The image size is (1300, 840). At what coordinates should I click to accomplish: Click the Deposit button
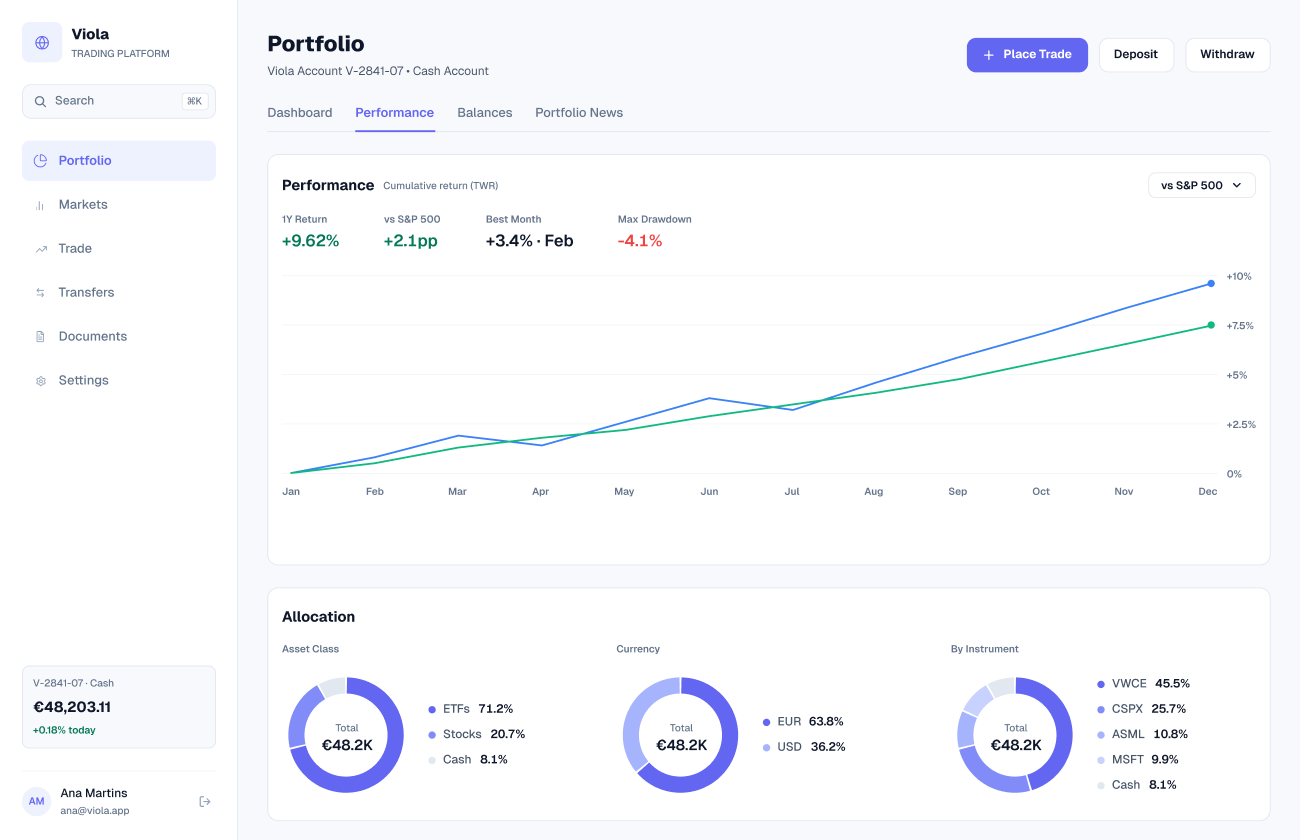click(x=1136, y=55)
